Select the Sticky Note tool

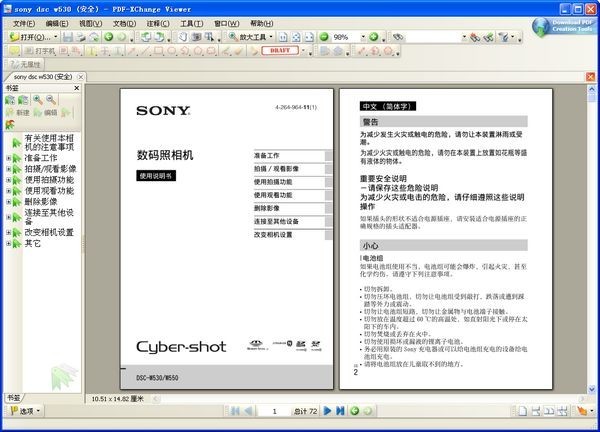pos(14,51)
